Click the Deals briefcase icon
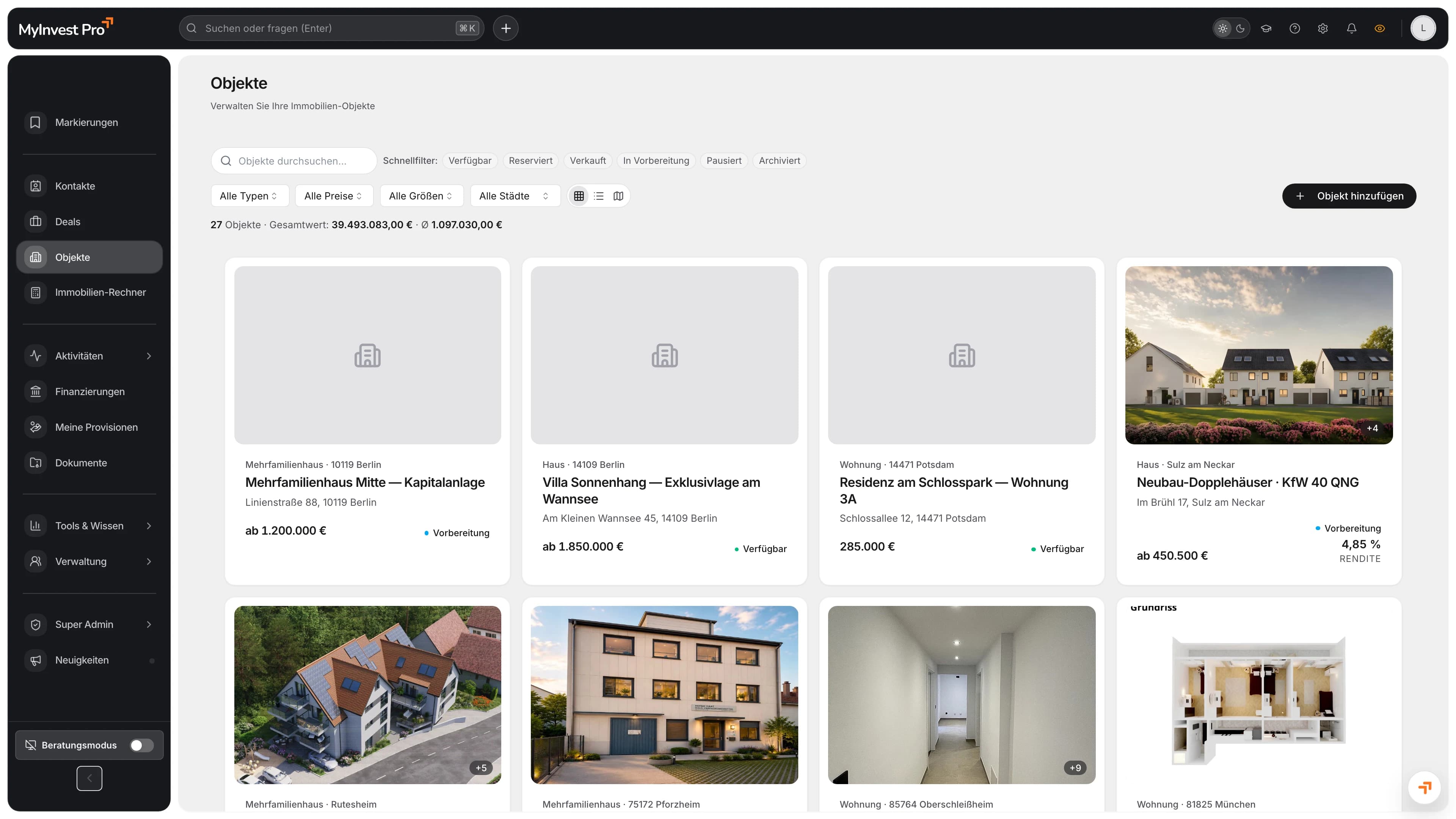Image resolution: width=1456 pixels, height=819 pixels. point(36,221)
